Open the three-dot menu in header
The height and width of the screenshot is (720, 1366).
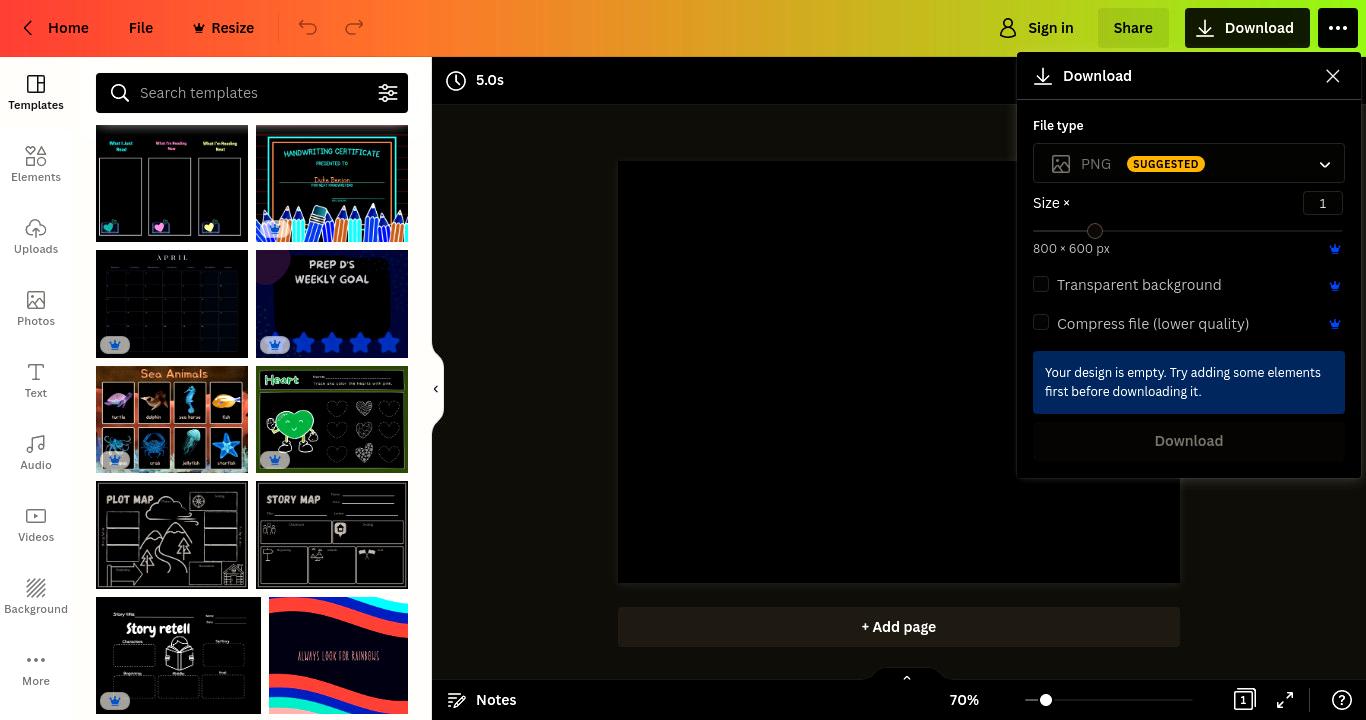tap(1338, 28)
